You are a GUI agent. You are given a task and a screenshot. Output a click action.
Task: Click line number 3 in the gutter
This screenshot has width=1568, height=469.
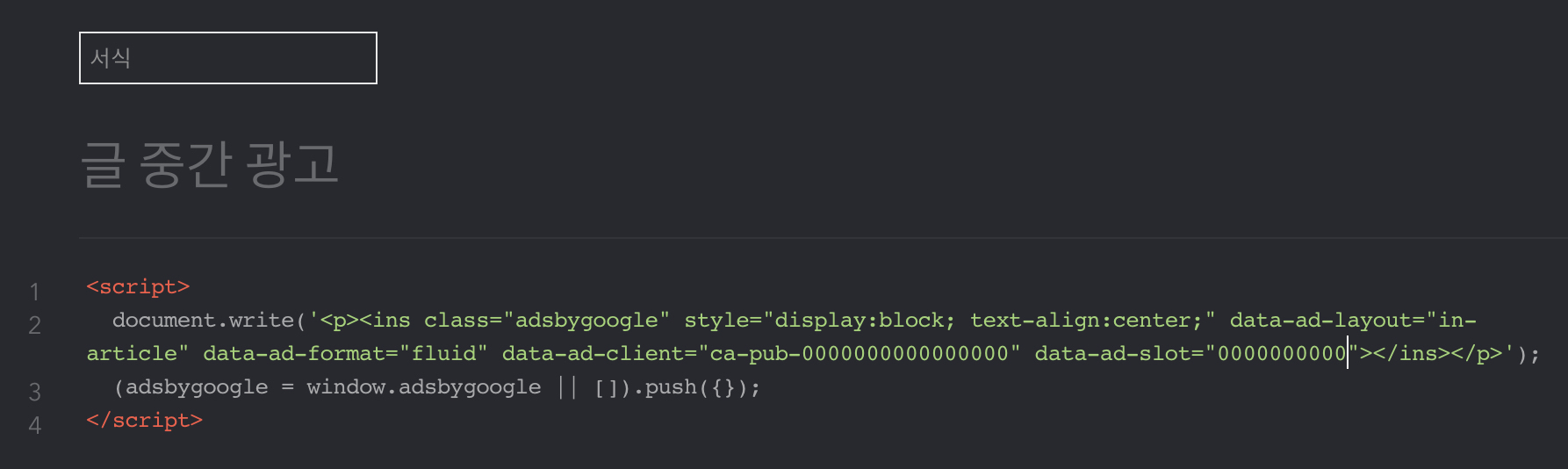click(x=34, y=392)
